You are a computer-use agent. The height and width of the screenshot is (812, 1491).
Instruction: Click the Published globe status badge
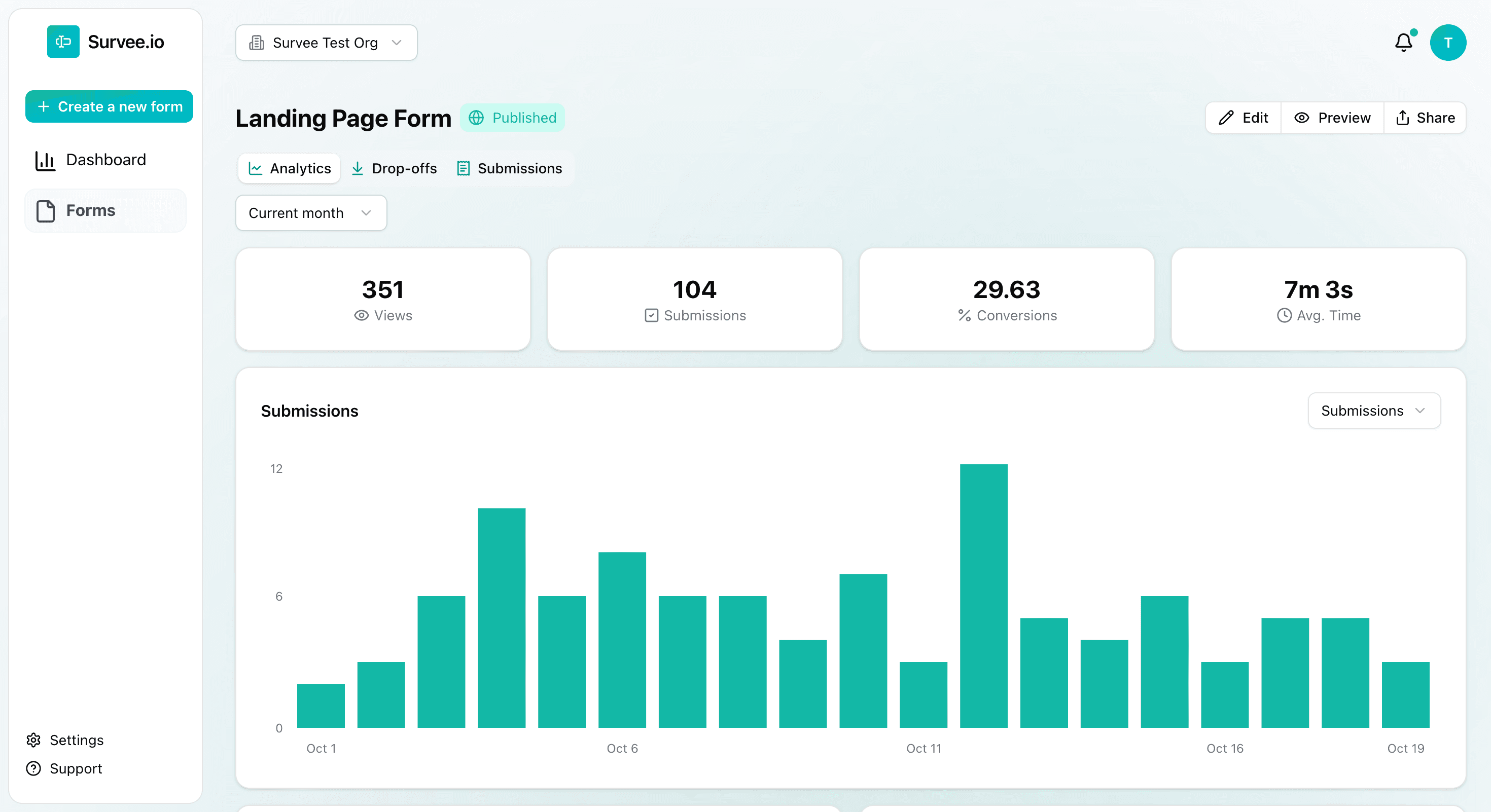pos(512,118)
